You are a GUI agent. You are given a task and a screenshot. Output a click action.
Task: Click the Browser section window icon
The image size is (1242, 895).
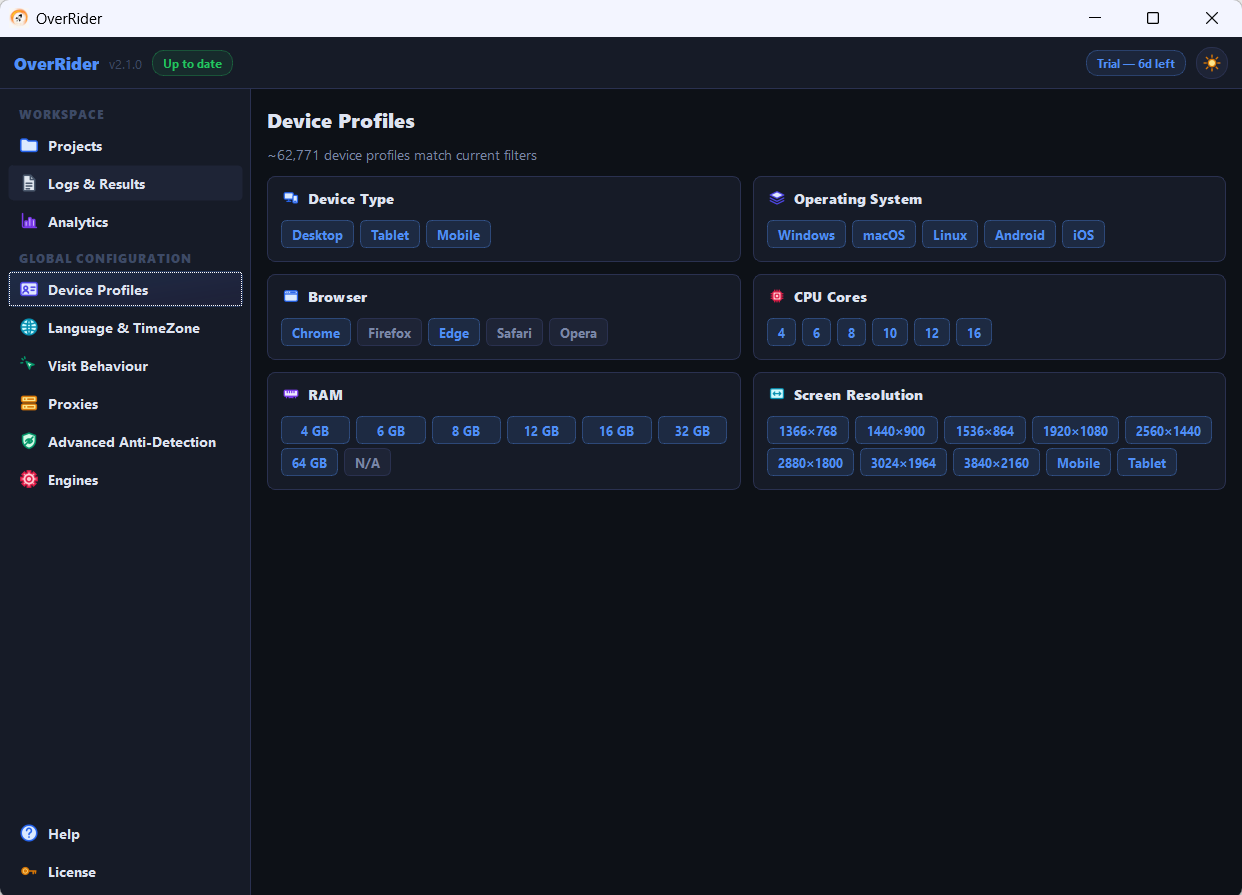tap(291, 297)
